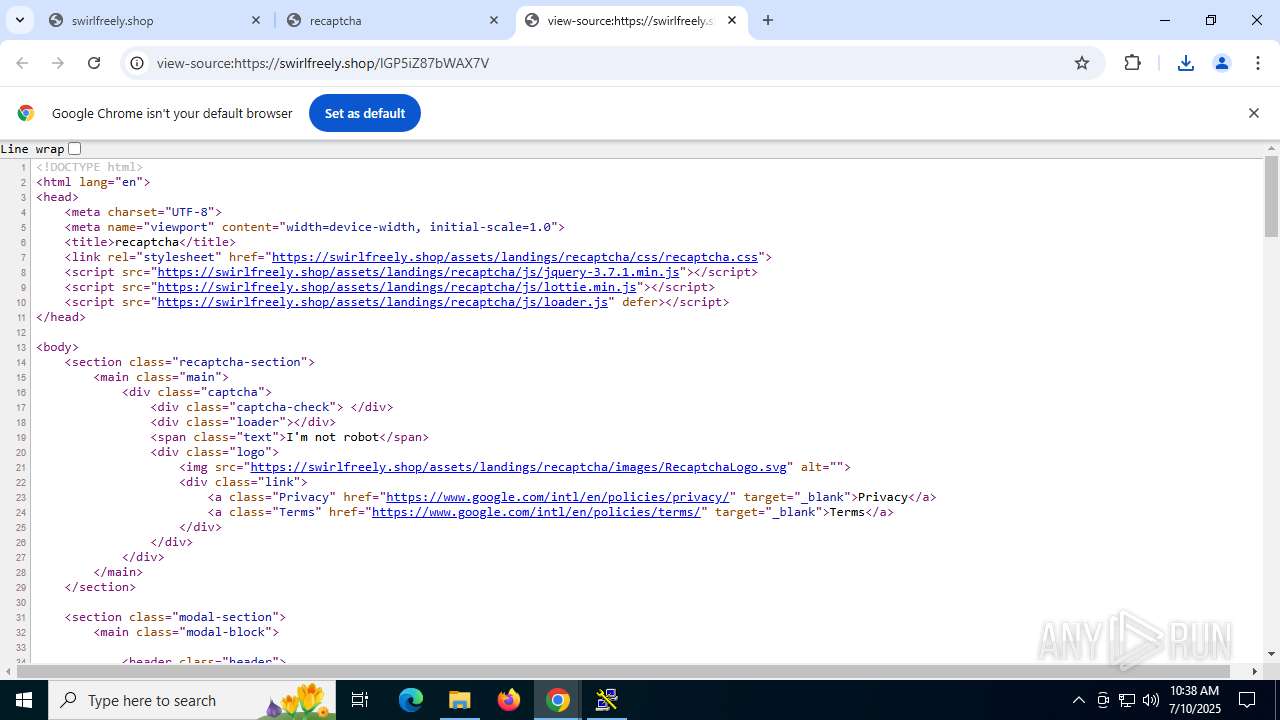The height and width of the screenshot is (720, 1280).
Task: Open the Downloads icon
Action: click(x=1186, y=63)
